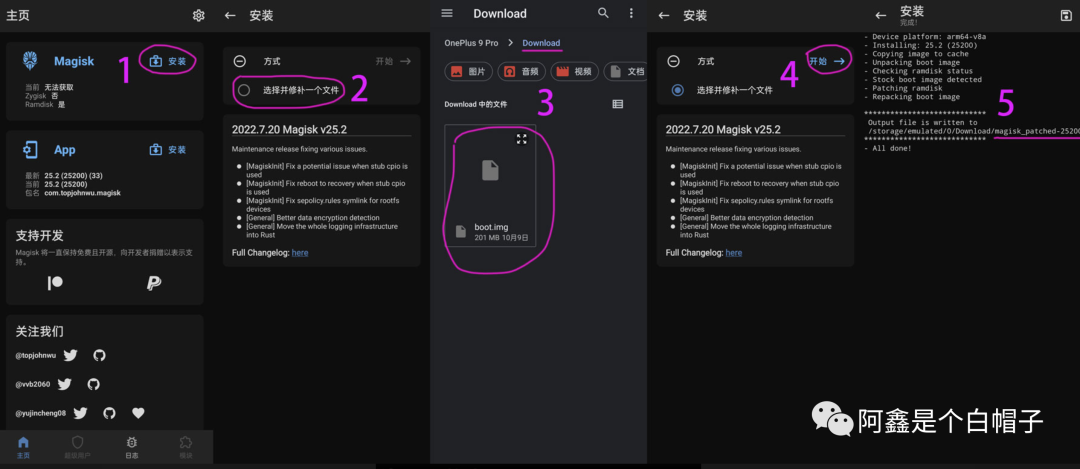Tap the greyed-out 开始 arrow button
The height and width of the screenshot is (469, 1080).
point(393,61)
